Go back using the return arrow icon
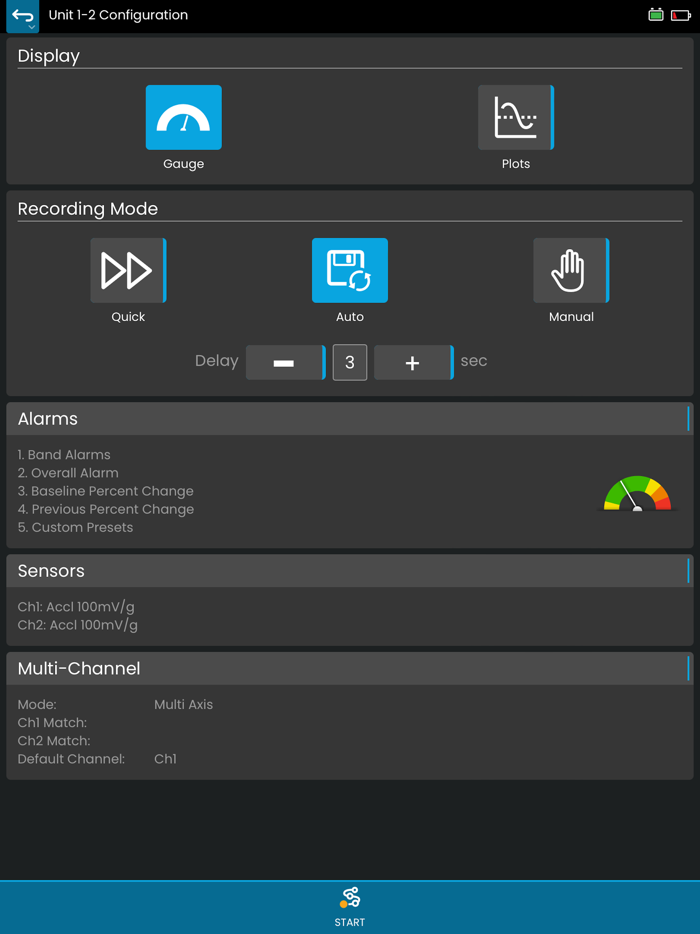The width and height of the screenshot is (700, 934). click(x=23, y=16)
